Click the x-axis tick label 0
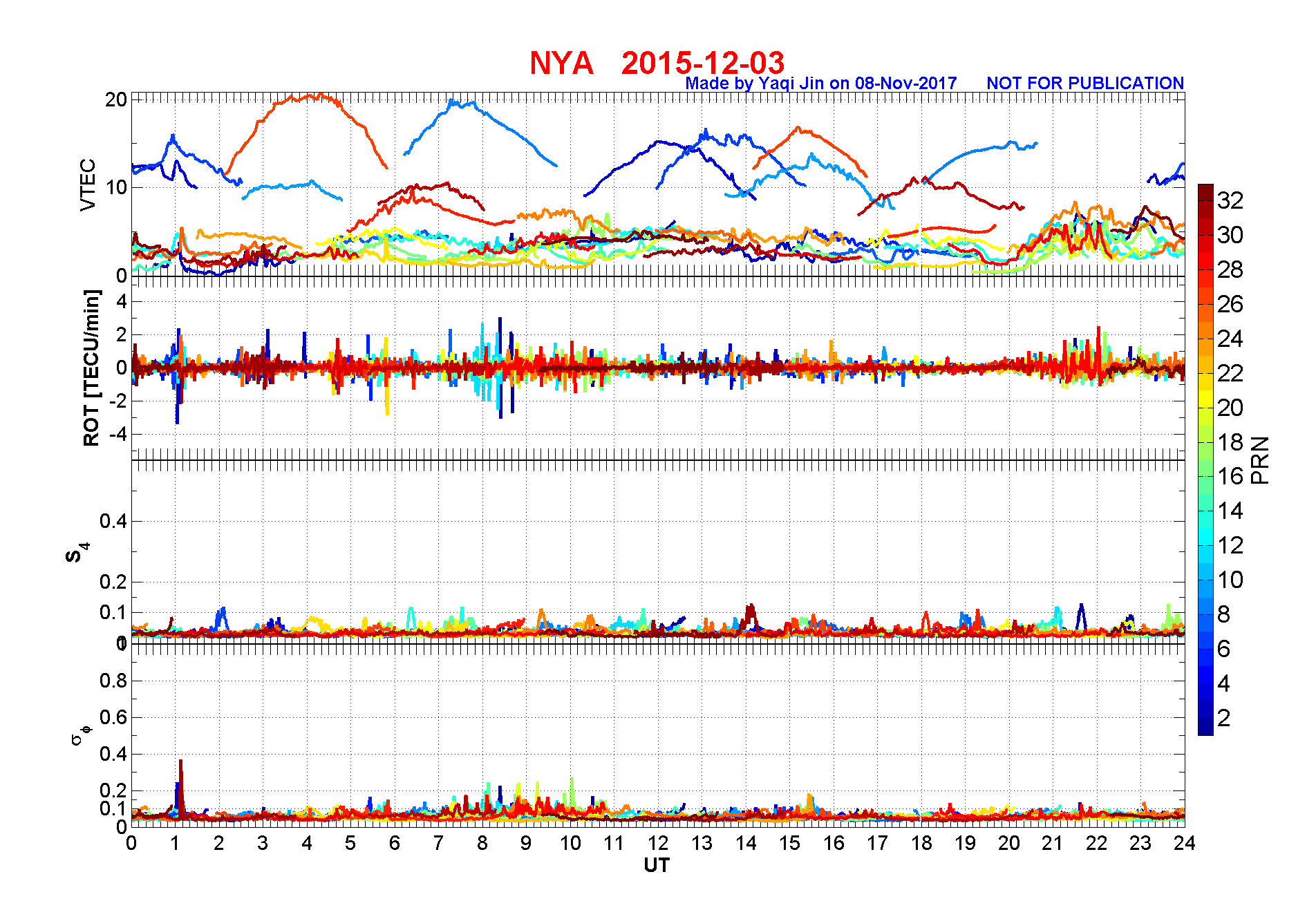Viewport: 1316px width, 919px height. point(131,843)
